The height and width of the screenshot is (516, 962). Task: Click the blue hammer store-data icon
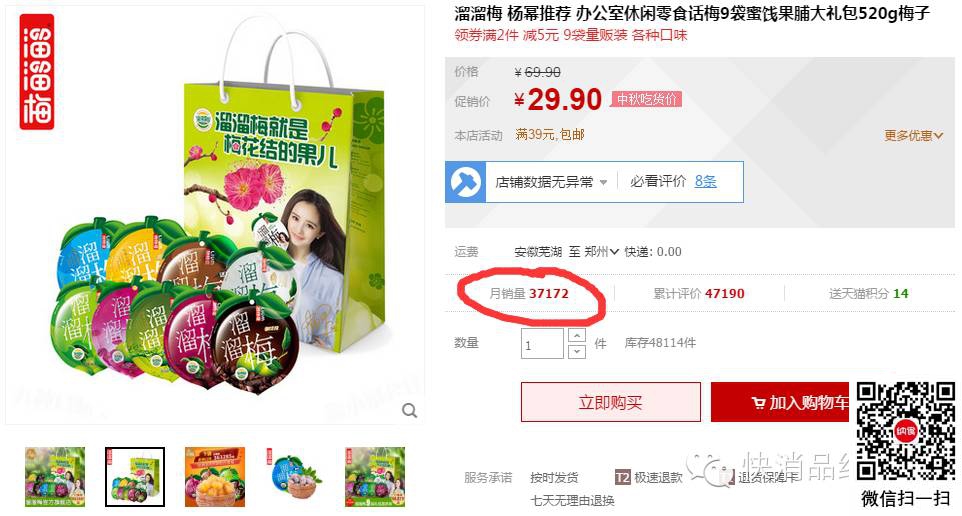pyautogui.click(x=466, y=182)
